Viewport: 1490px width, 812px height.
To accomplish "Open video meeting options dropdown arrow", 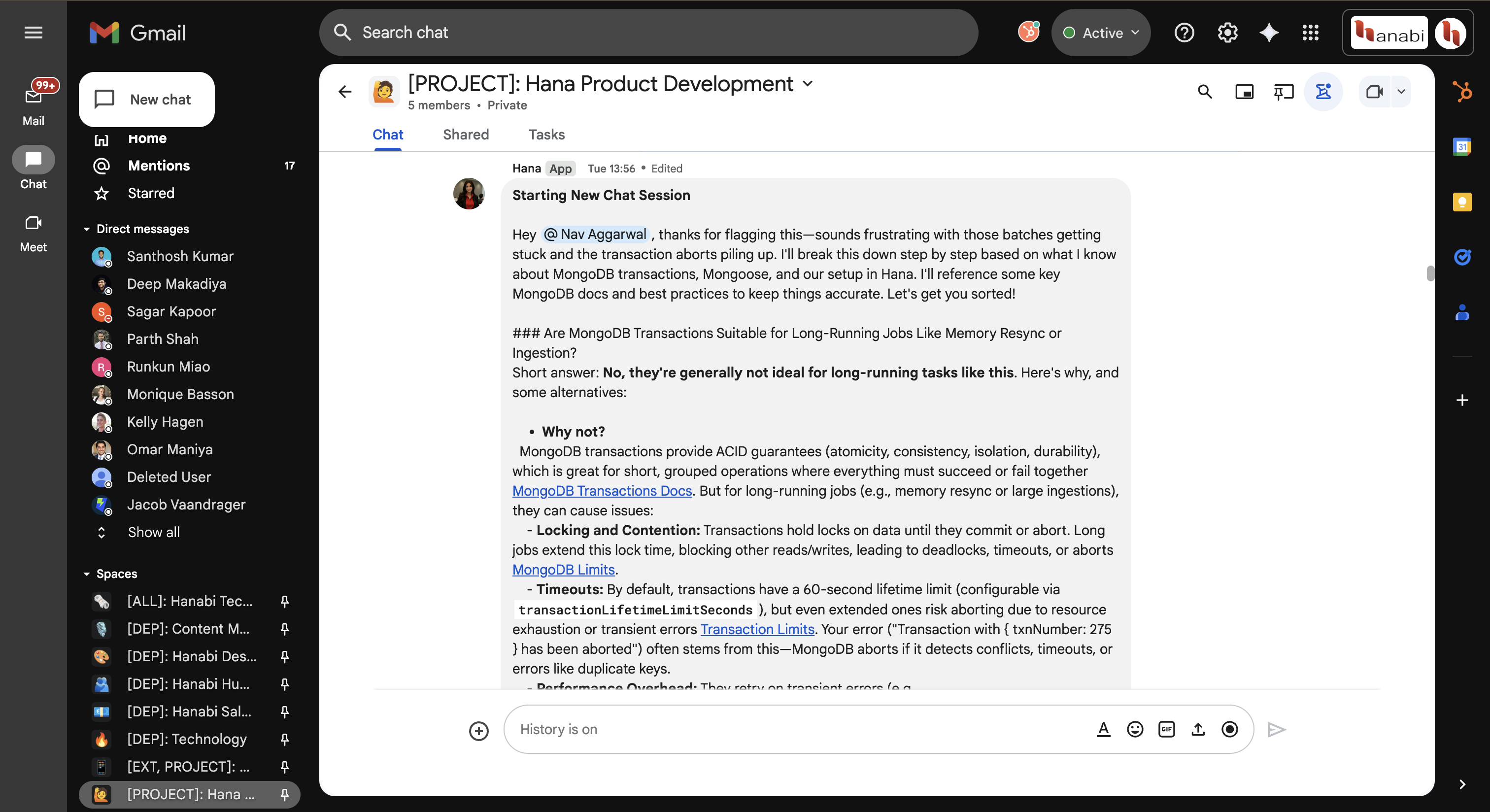I will coord(1401,91).
